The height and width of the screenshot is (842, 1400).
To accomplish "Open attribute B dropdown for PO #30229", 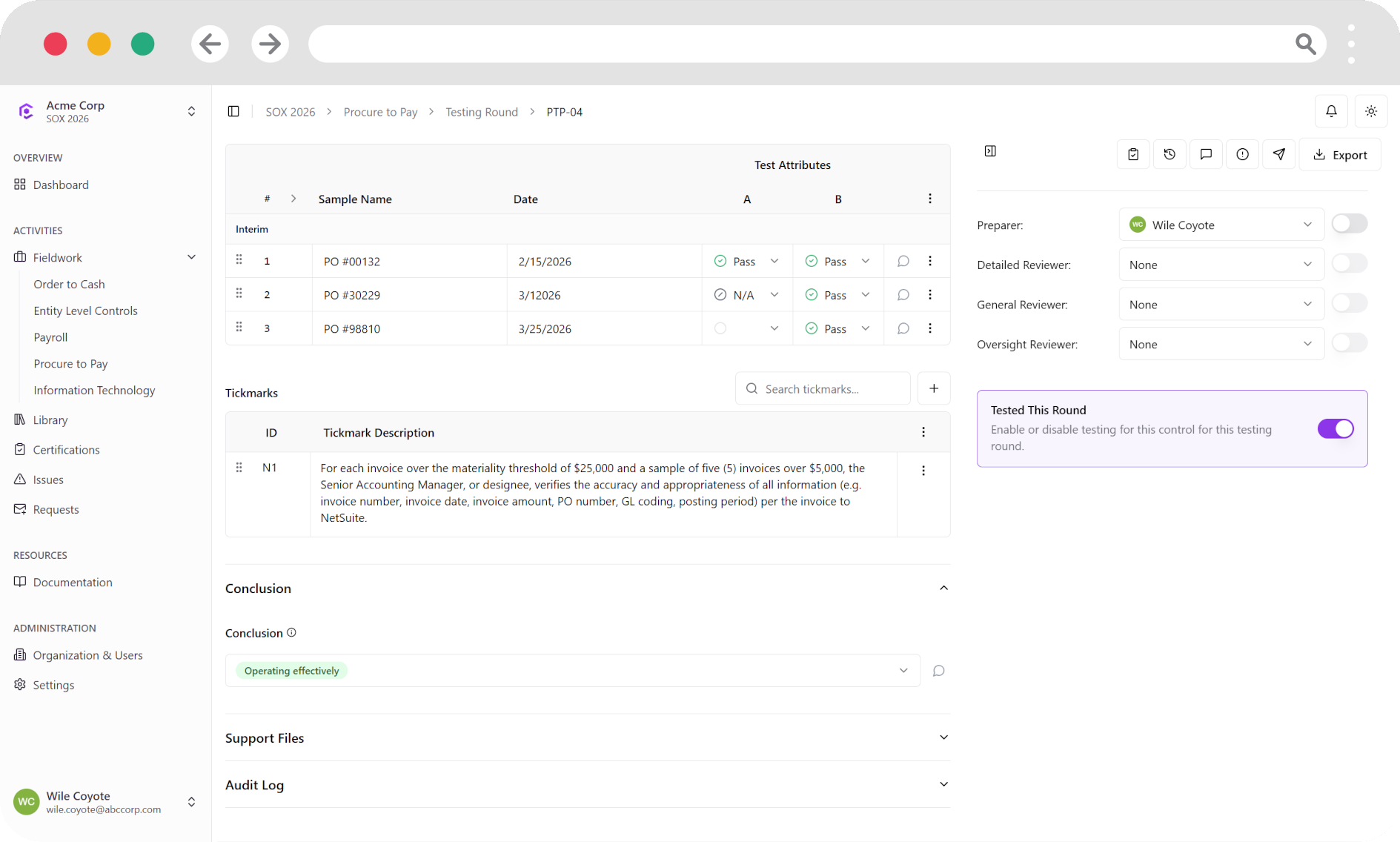I will (x=837, y=295).
